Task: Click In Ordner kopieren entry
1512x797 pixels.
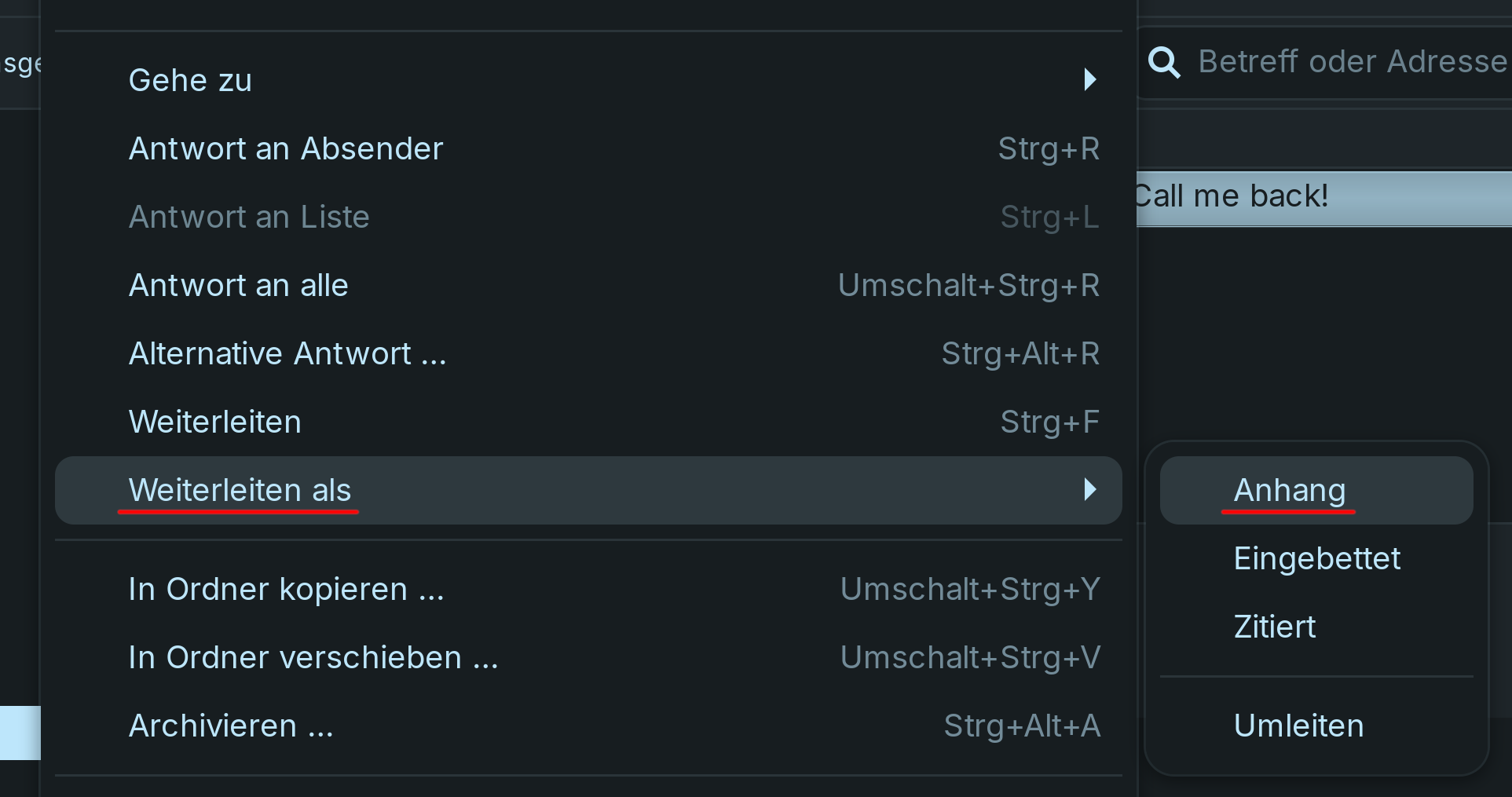Action: coord(286,589)
